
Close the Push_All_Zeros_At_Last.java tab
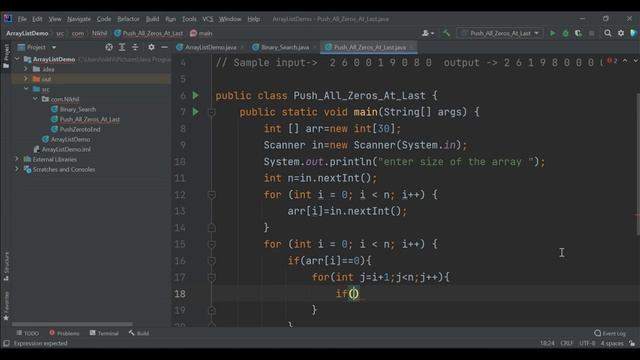[411, 47]
